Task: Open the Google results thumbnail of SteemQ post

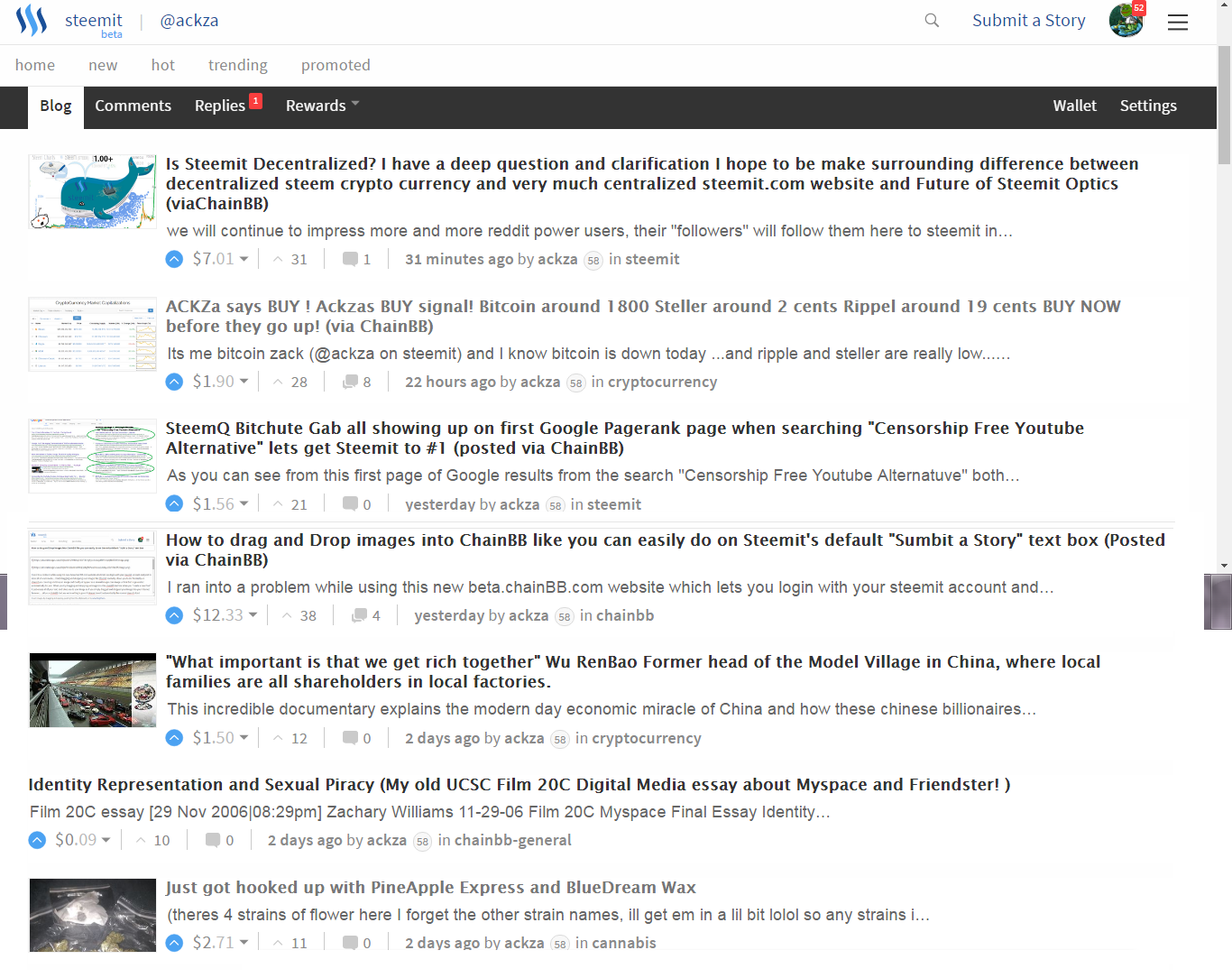Action: 93,456
